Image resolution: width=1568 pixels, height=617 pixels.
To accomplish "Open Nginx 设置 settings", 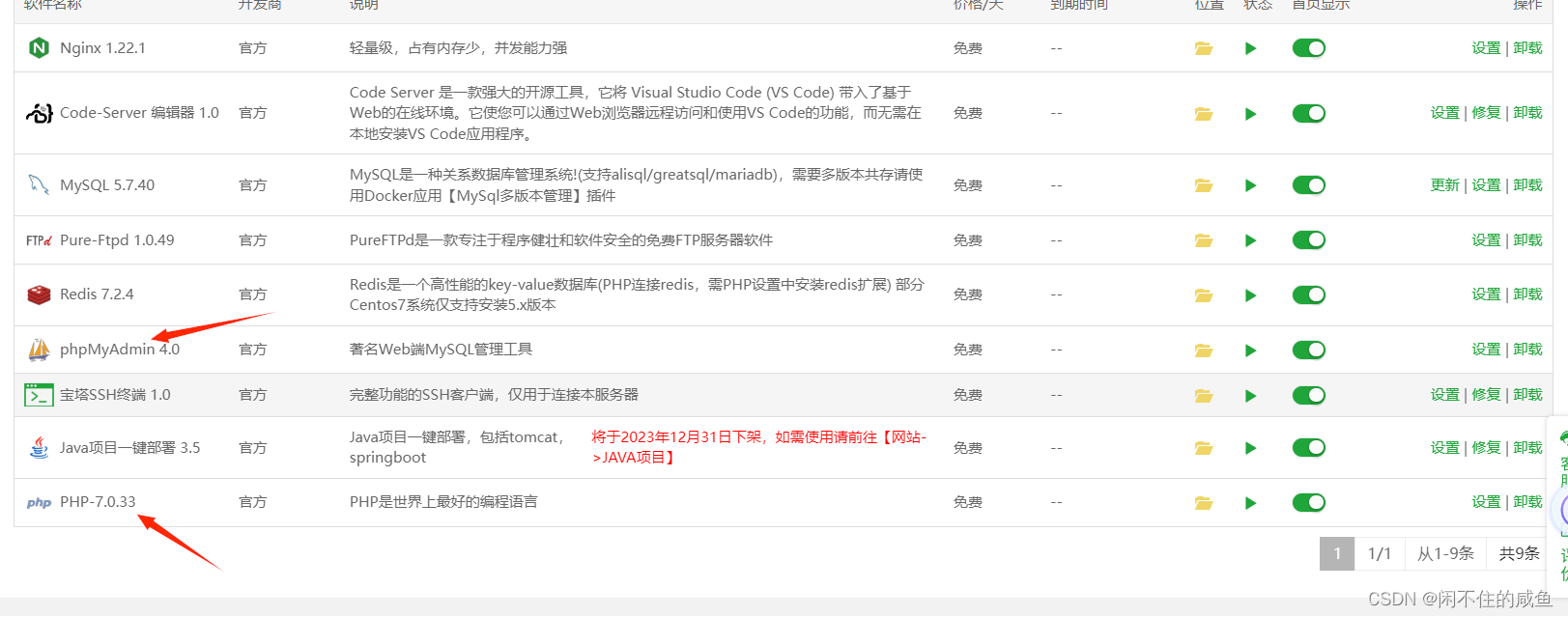I will (x=1486, y=48).
